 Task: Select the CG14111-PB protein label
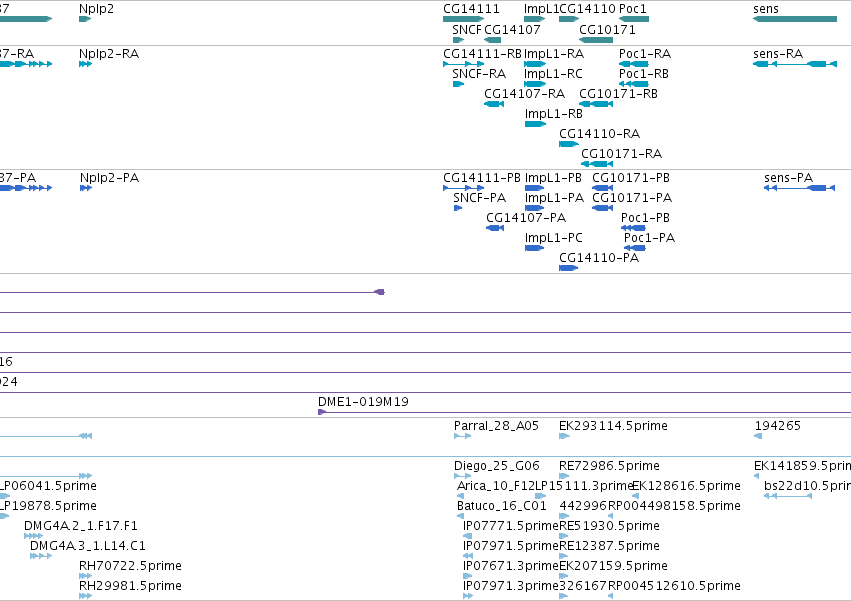click(482, 178)
